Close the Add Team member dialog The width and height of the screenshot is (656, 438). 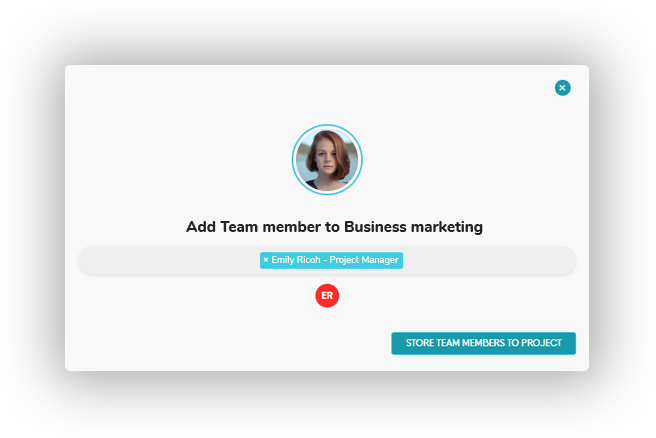click(562, 88)
